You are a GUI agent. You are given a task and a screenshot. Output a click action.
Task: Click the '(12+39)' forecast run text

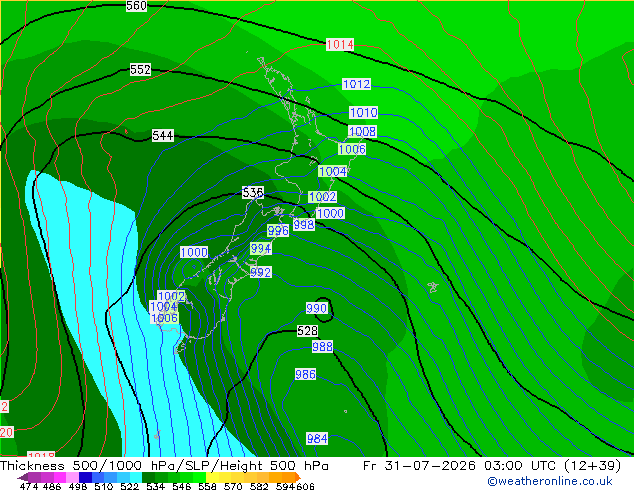click(x=592, y=466)
